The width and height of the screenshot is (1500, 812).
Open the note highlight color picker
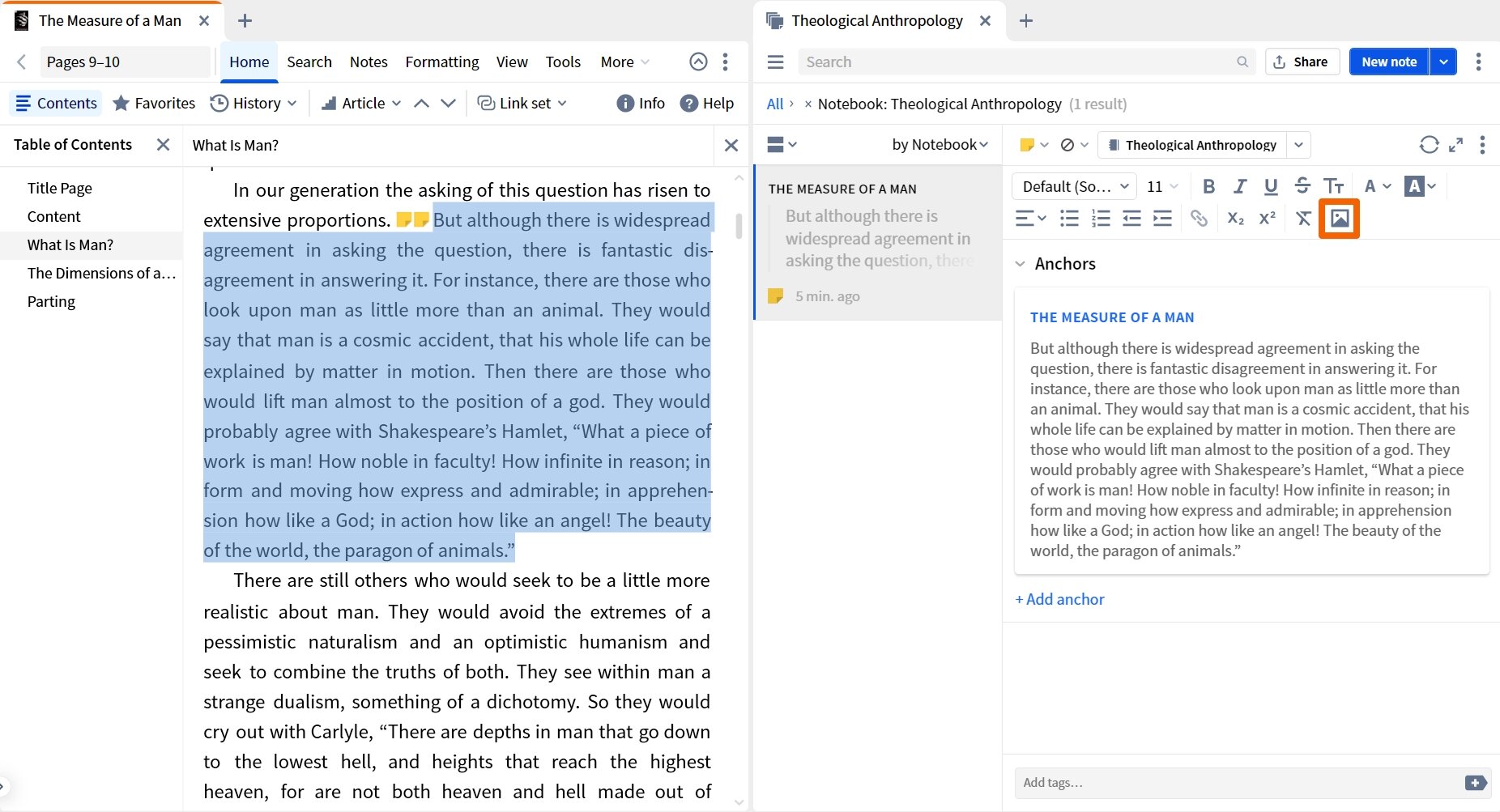[x=1033, y=144]
